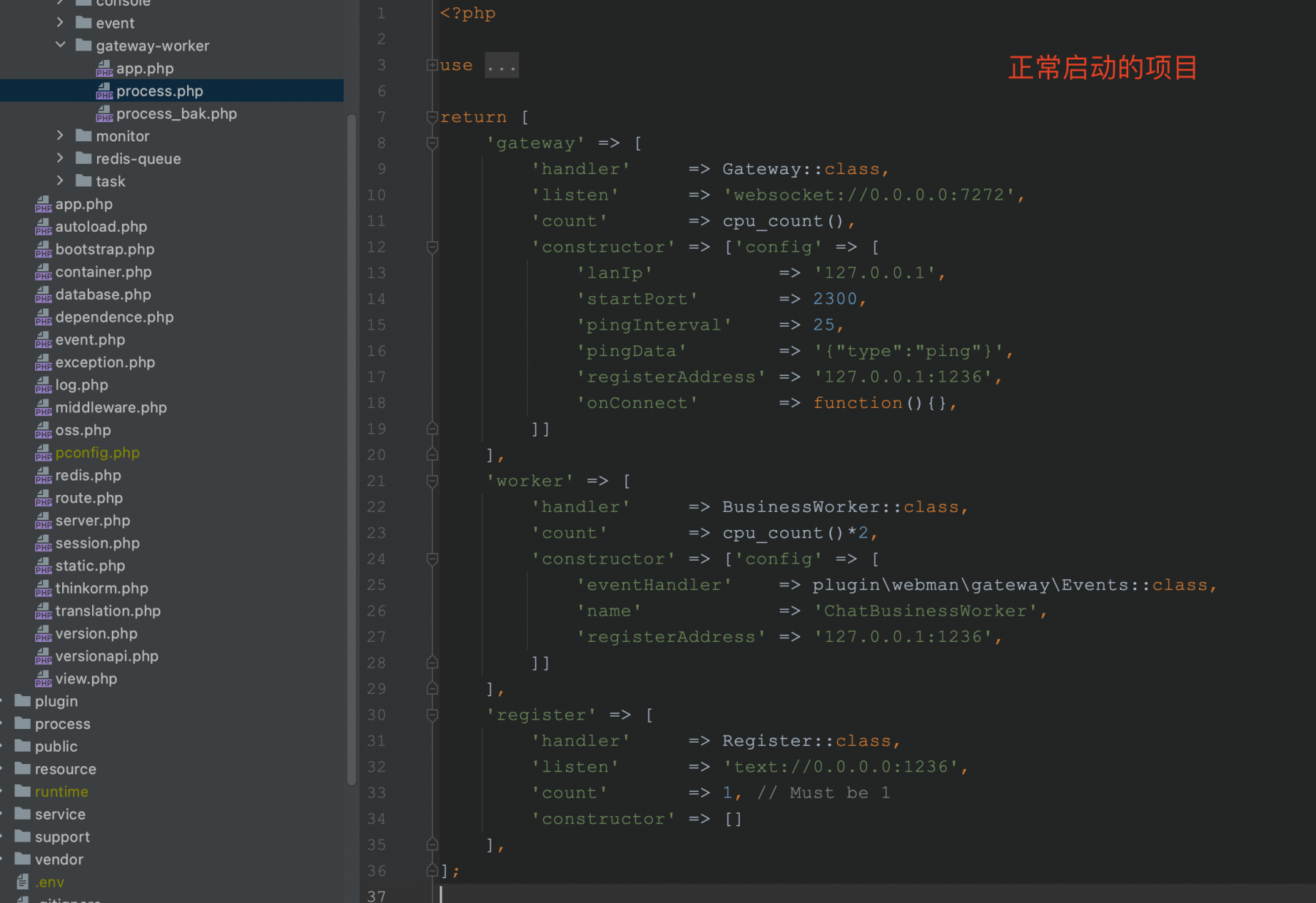Click the PHP file icon for container.php
Screen dimensions: 1316x903
tap(43, 272)
